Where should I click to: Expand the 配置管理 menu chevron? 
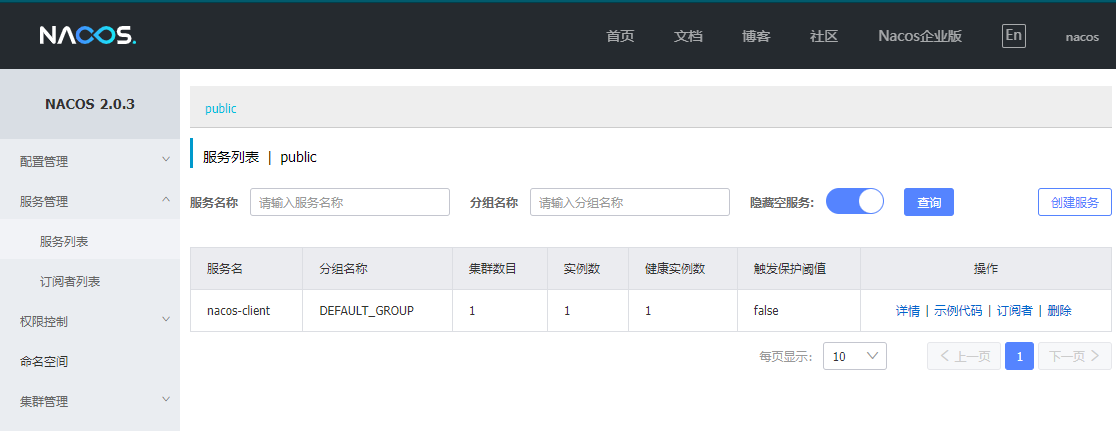[166, 159]
